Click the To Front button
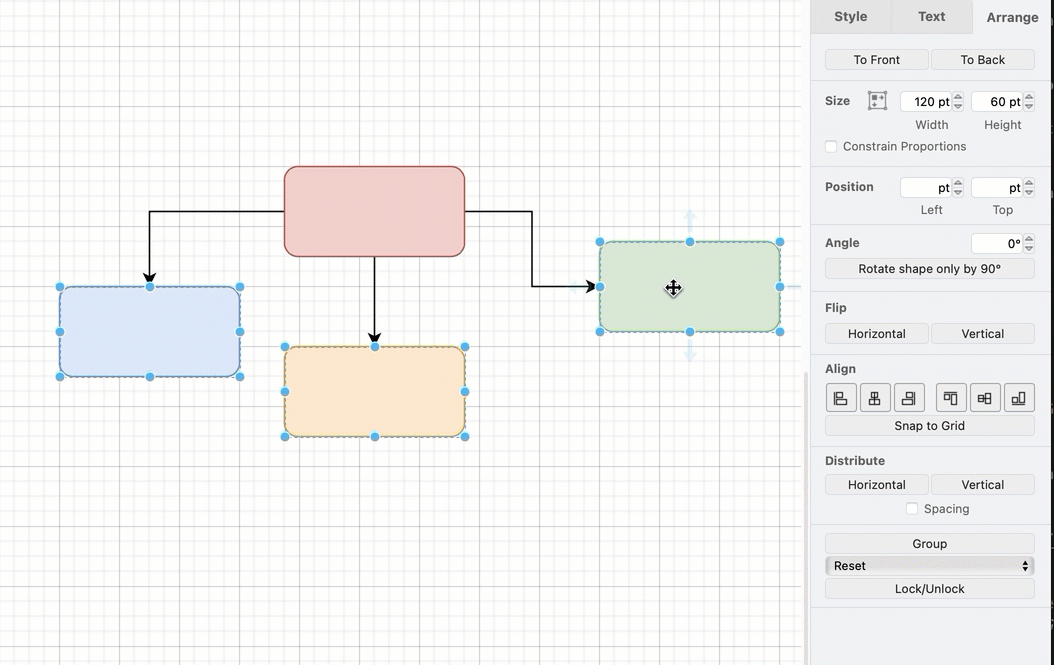This screenshot has width=1054, height=665. tap(875, 59)
